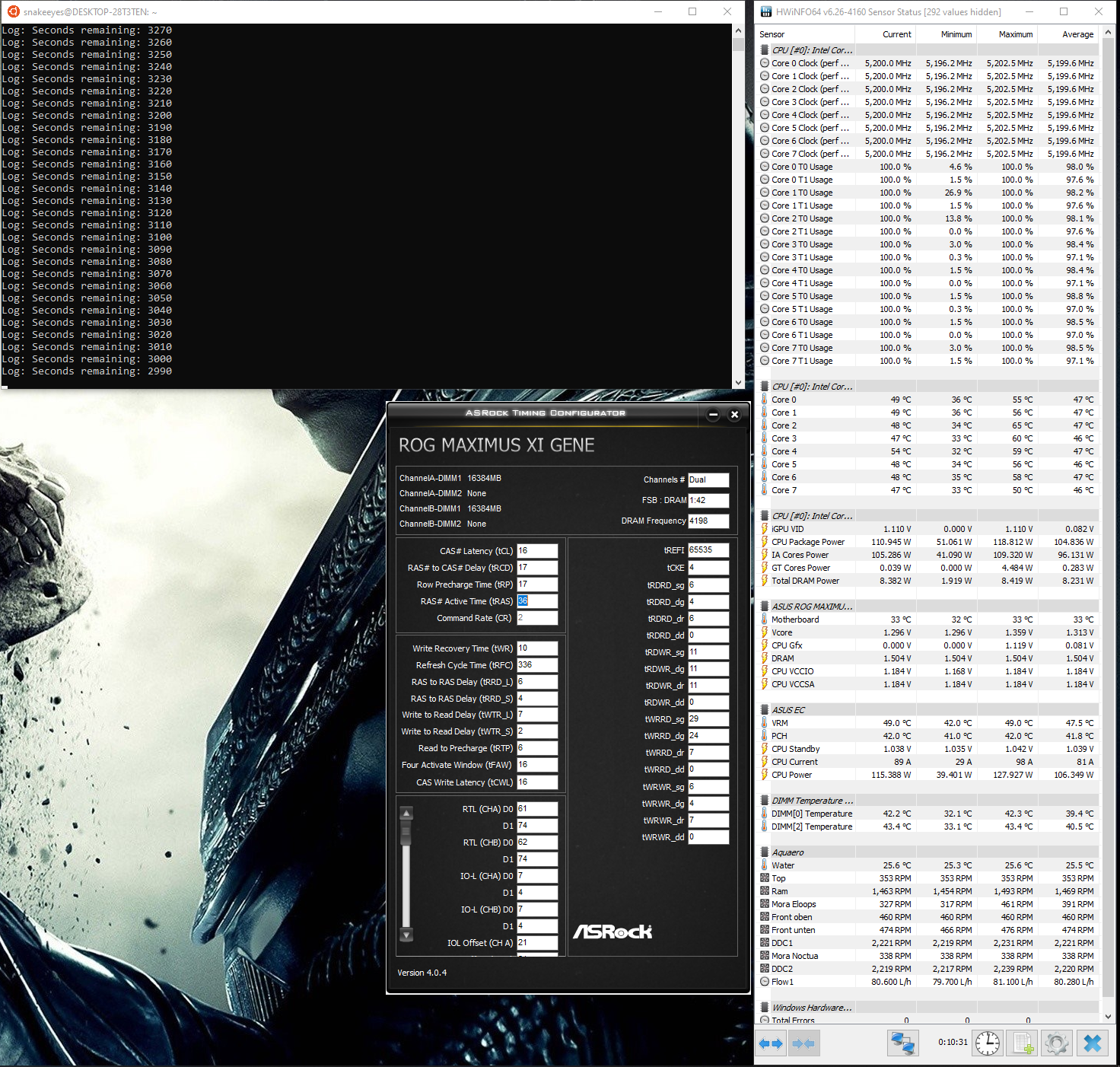
Task: Click the clock icon beside Core 0 Clock
Action: click(765, 63)
